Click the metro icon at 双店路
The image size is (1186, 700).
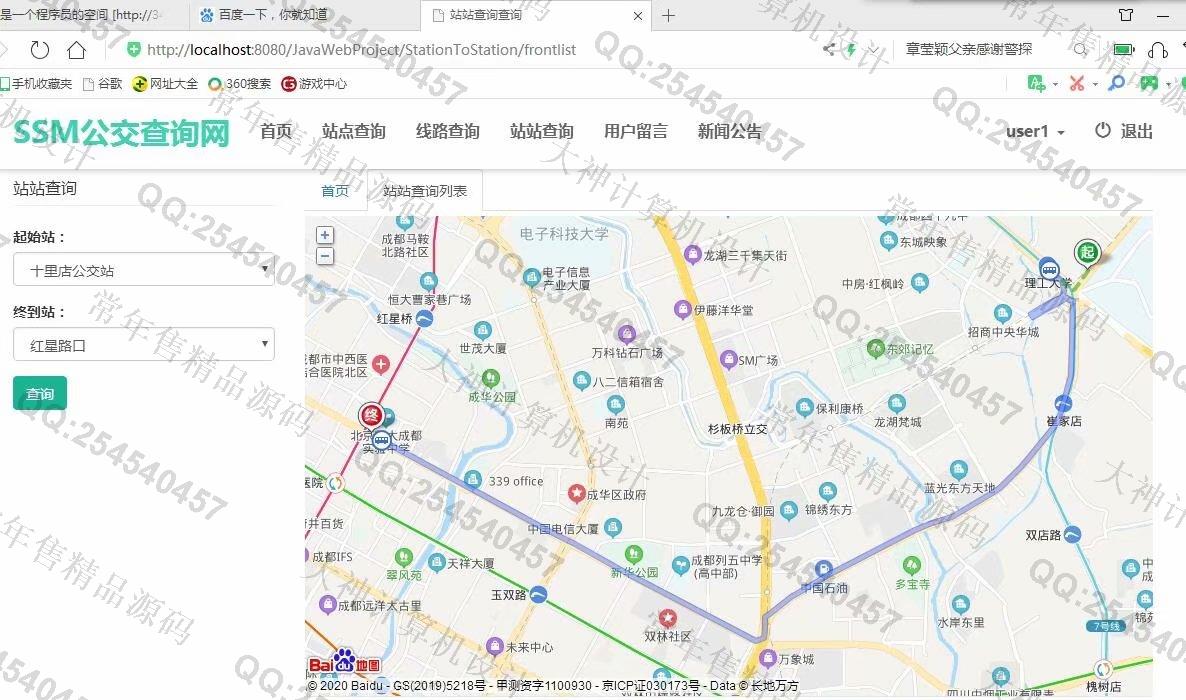(x=1072, y=535)
